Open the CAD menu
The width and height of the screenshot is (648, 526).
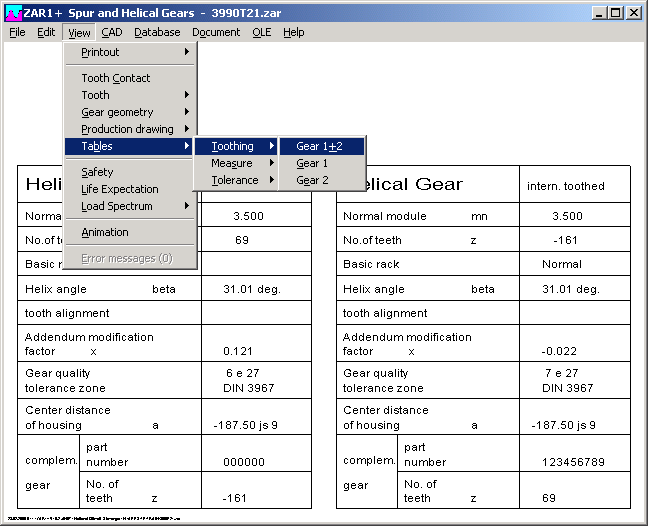point(111,32)
